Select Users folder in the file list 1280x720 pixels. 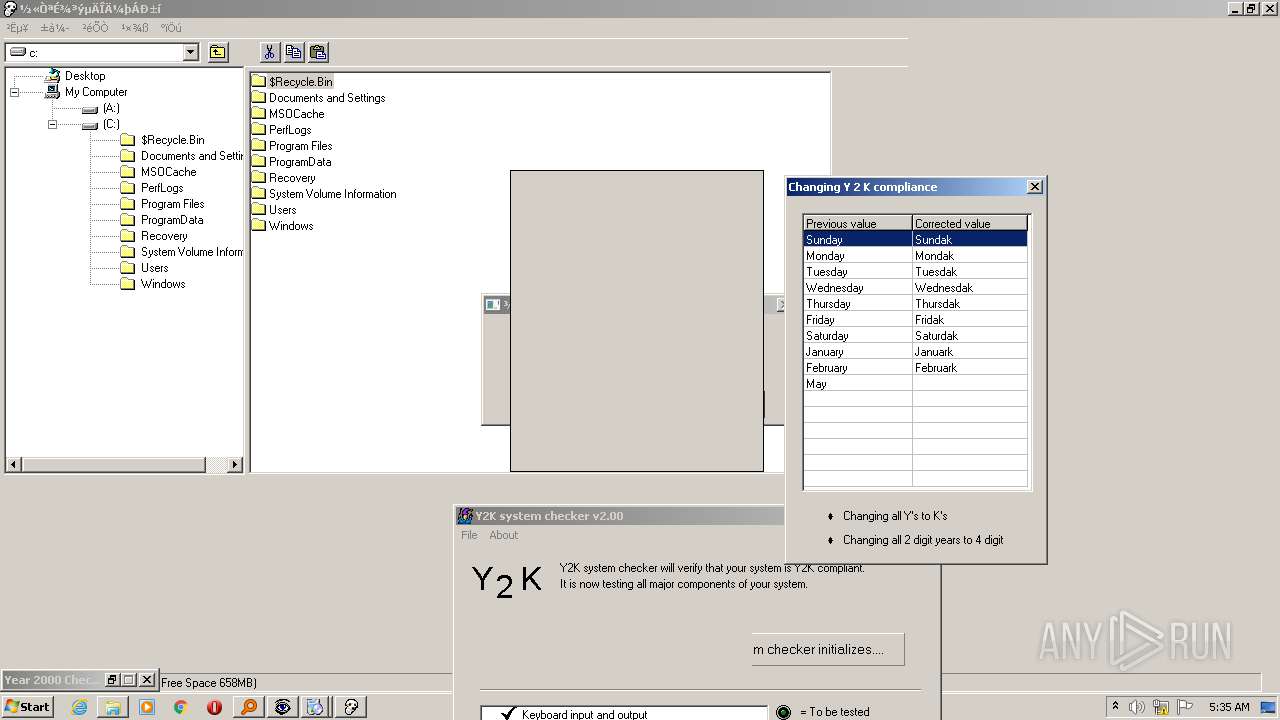(x=283, y=210)
